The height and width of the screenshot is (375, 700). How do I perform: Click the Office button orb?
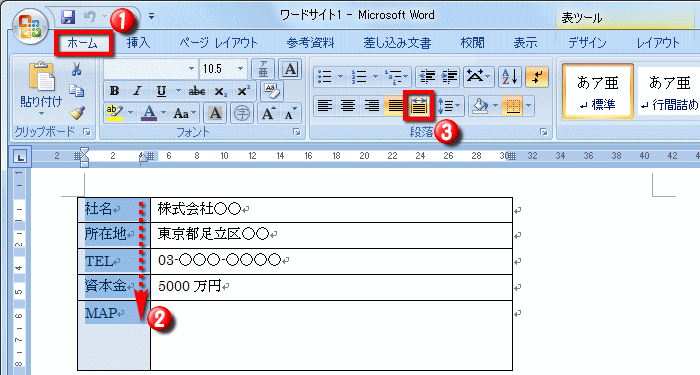(29, 26)
